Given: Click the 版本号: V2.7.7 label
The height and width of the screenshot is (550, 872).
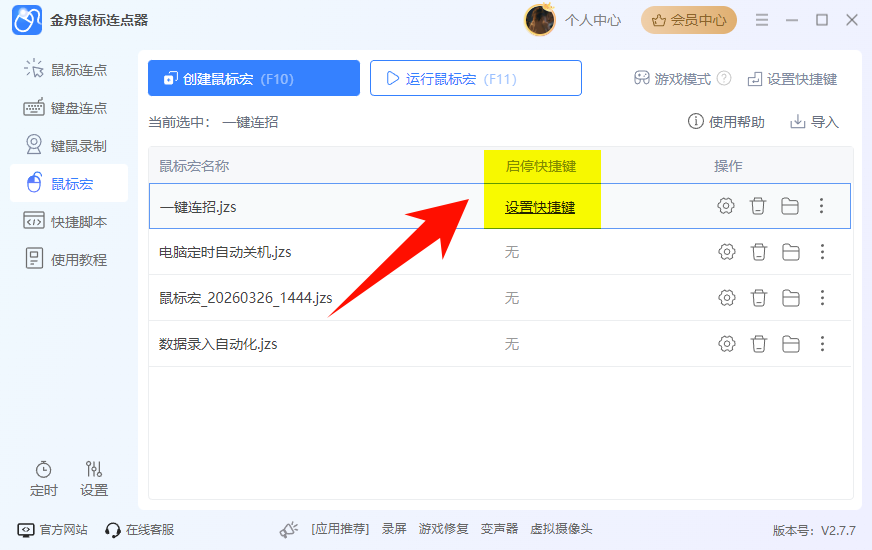Looking at the screenshot, I should point(814,531).
